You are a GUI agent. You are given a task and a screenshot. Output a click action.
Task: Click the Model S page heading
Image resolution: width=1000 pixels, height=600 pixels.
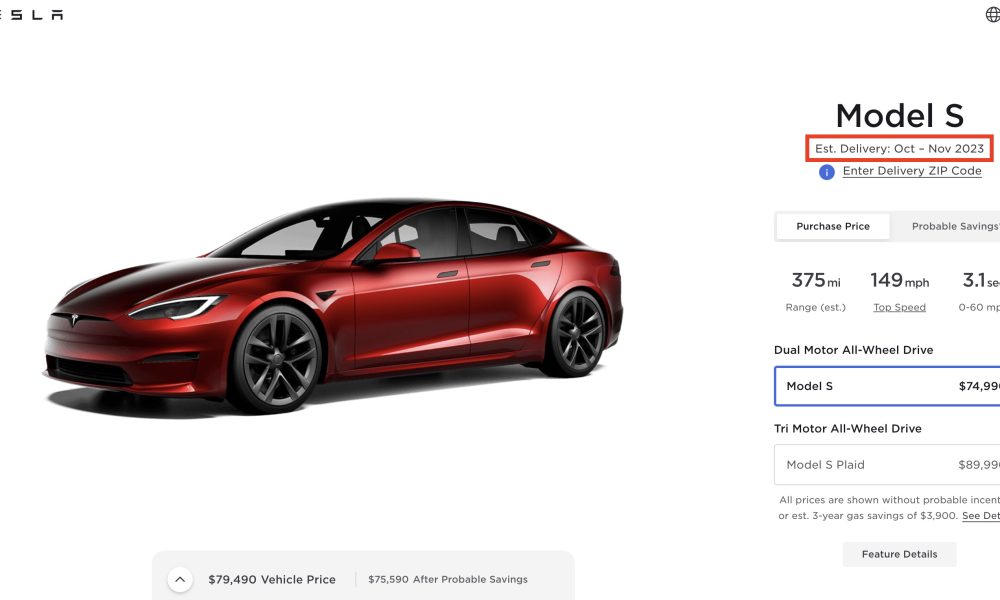[899, 116]
